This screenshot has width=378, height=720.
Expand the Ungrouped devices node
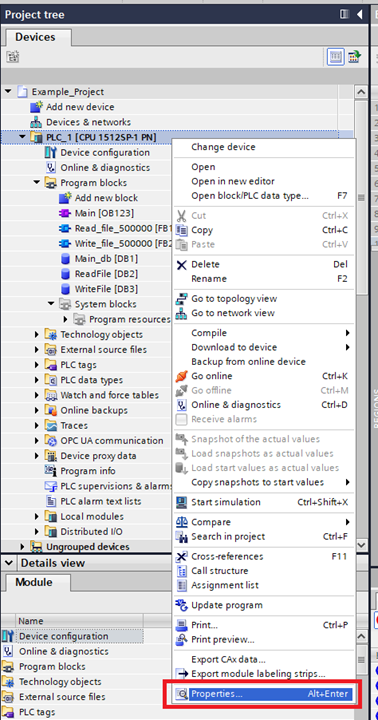[x=22, y=546]
